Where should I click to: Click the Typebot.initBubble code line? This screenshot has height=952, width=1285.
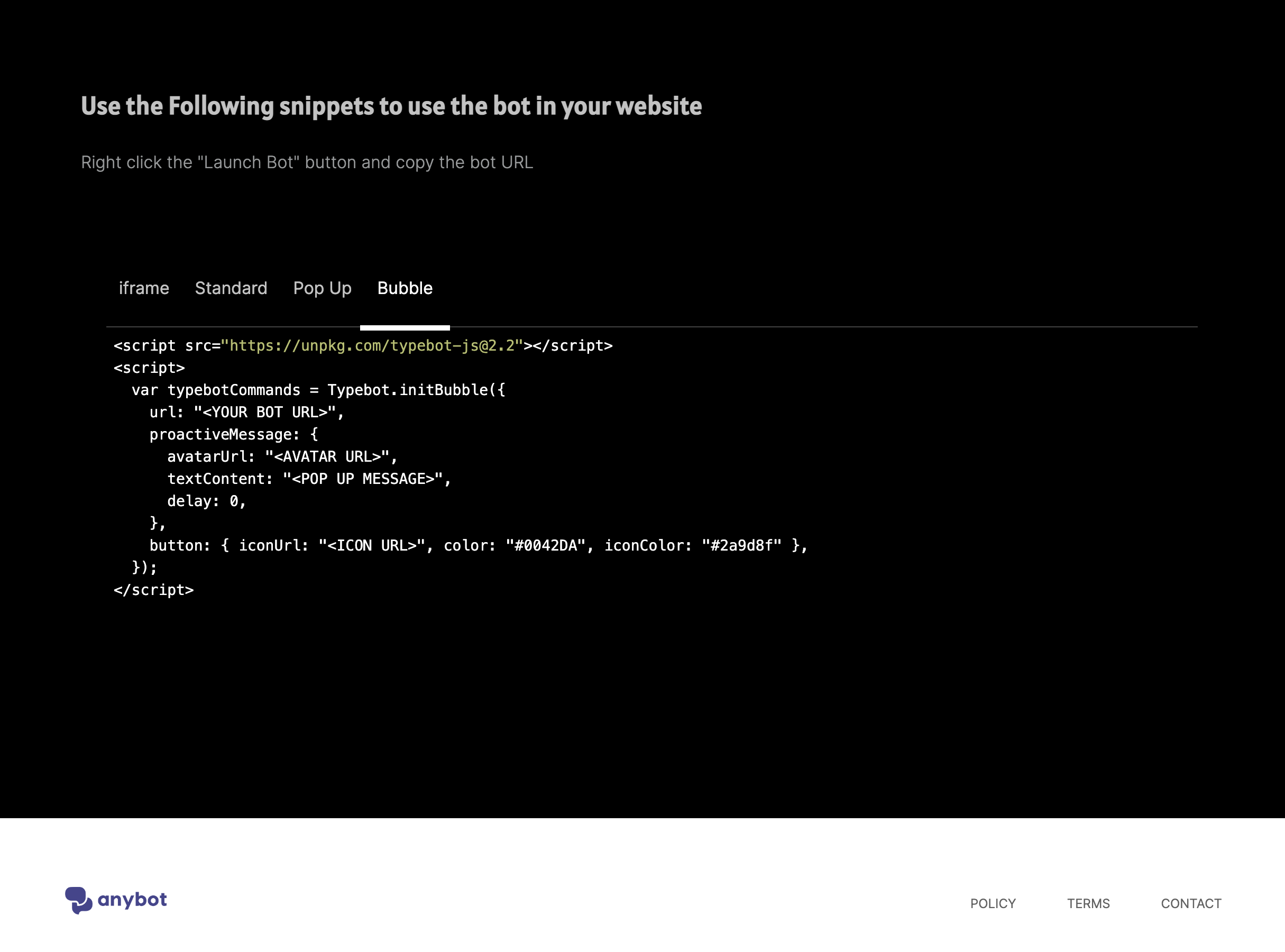coord(319,390)
